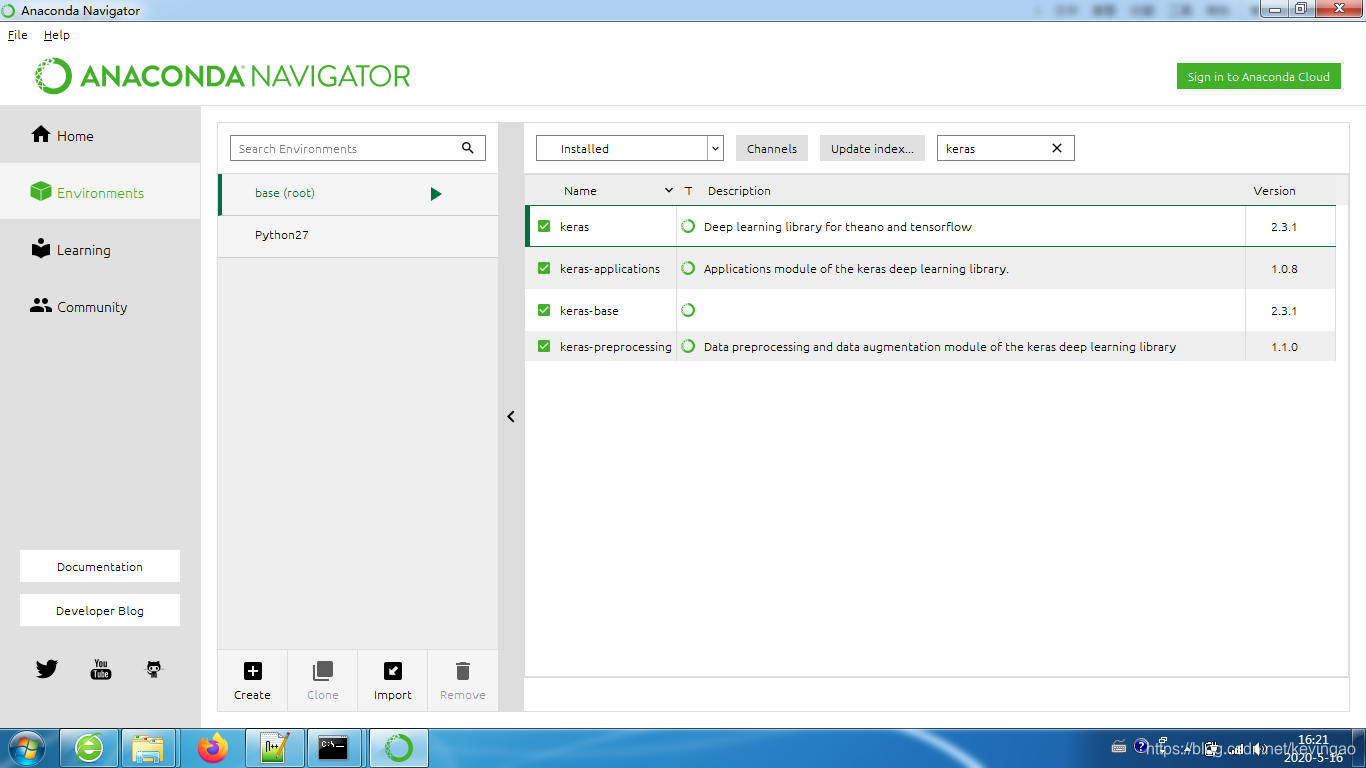Open the command prompt taskbar icon
The image size is (1366, 768).
pos(333,748)
